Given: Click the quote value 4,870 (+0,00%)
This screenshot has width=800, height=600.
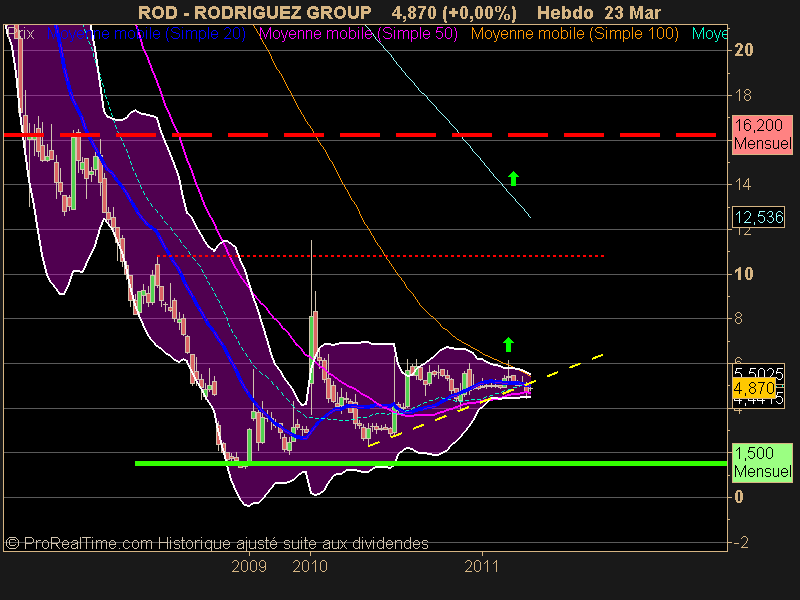Looking at the screenshot, I should tap(454, 13).
